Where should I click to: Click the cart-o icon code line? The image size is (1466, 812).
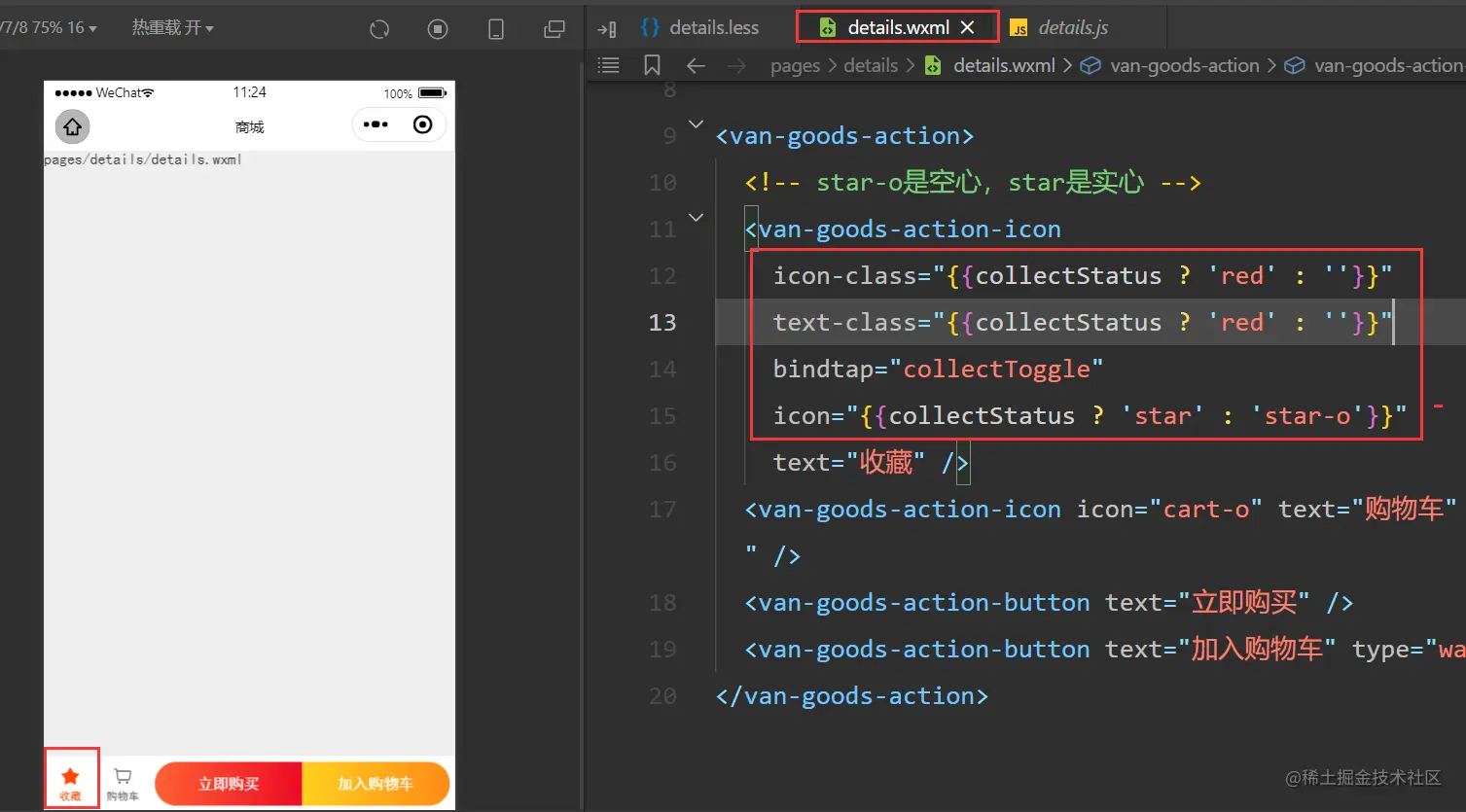pos(1100,510)
